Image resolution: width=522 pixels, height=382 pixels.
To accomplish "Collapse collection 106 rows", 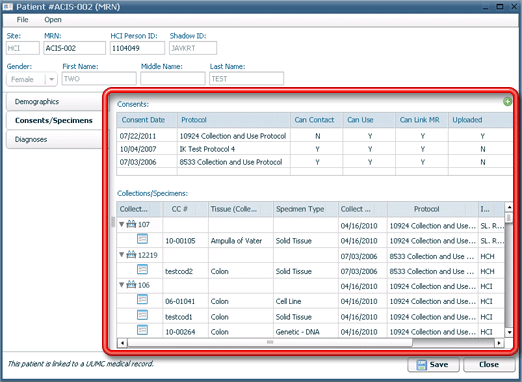I will (x=122, y=285).
